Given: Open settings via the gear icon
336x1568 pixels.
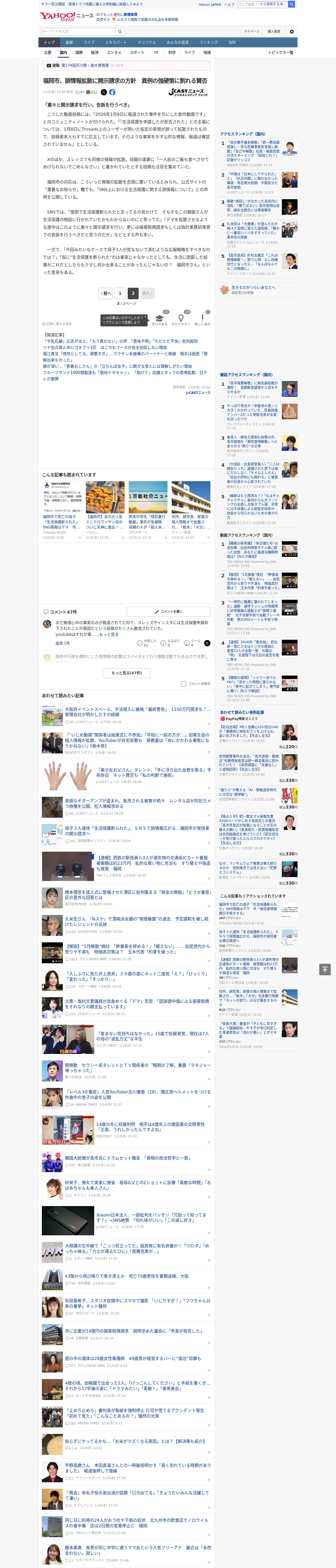Looking at the screenshot, I should coord(292,32).
